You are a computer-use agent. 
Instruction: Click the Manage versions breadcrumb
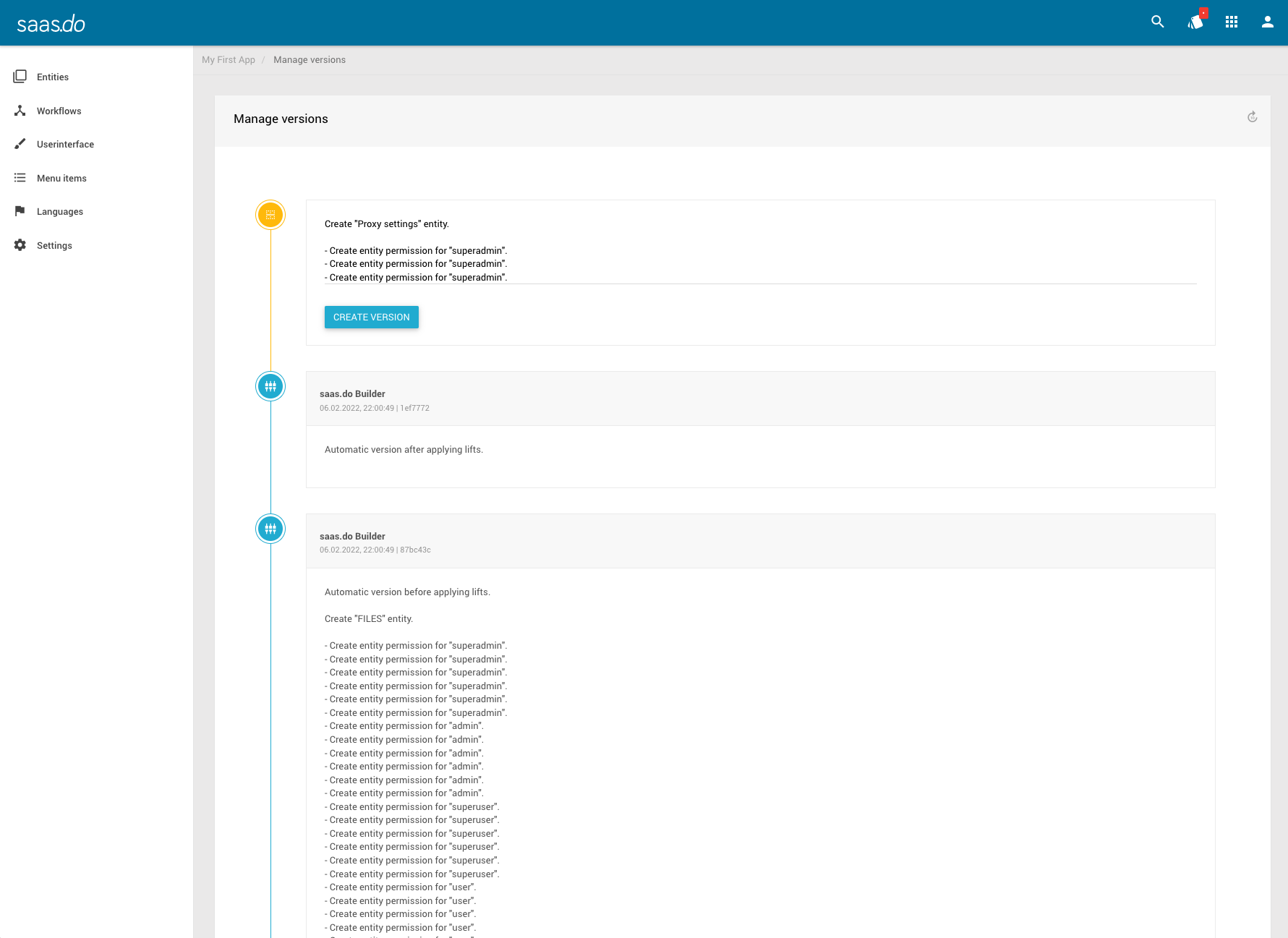tap(309, 59)
